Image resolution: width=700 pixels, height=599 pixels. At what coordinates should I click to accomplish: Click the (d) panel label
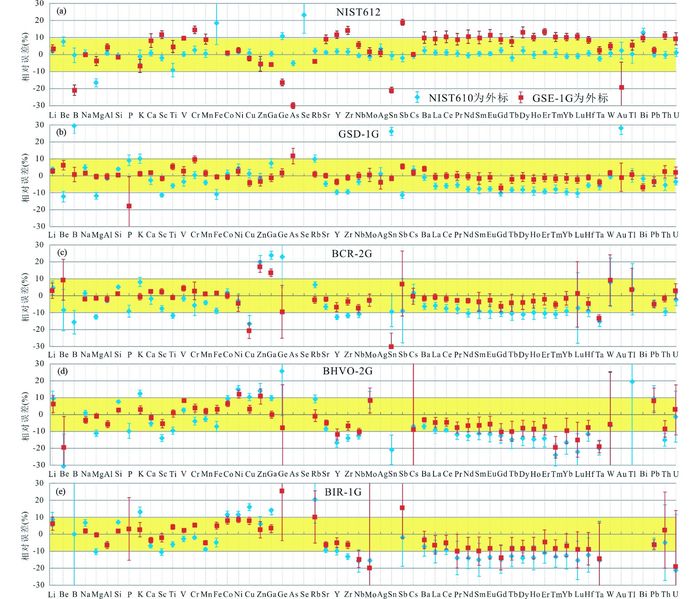click(63, 372)
